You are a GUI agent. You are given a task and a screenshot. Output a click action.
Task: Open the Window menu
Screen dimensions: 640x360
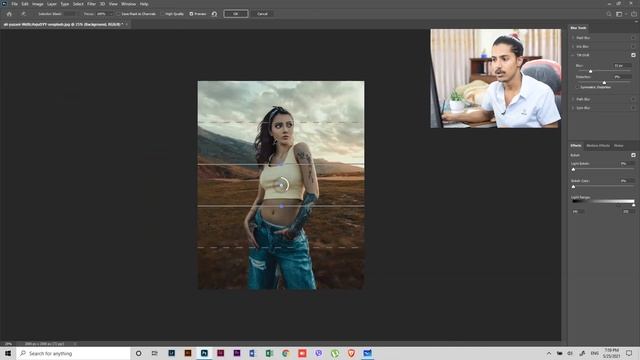(128, 4)
